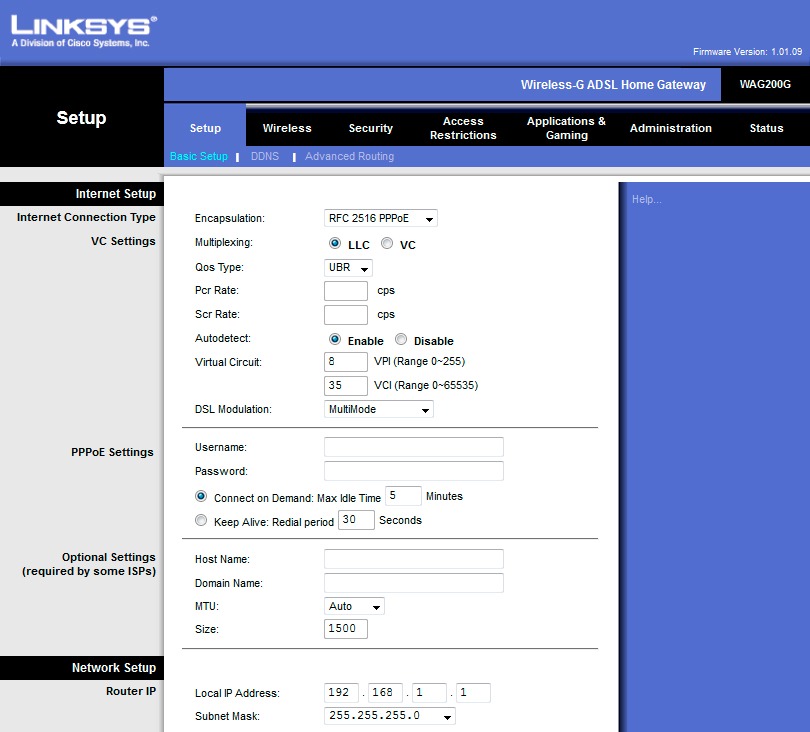This screenshot has width=810, height=732.
Task: Open Advanced Routing sub-tab
Action: coord(349,156)
